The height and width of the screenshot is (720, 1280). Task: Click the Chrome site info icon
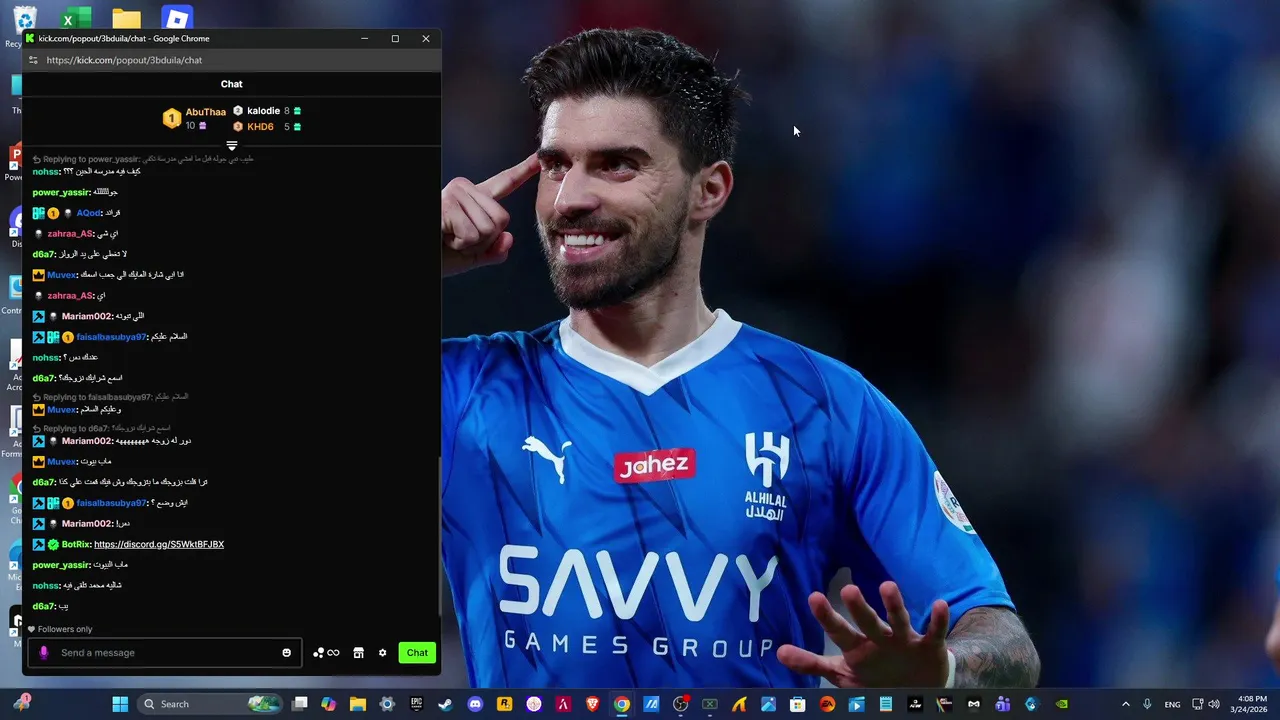point(33,60)
